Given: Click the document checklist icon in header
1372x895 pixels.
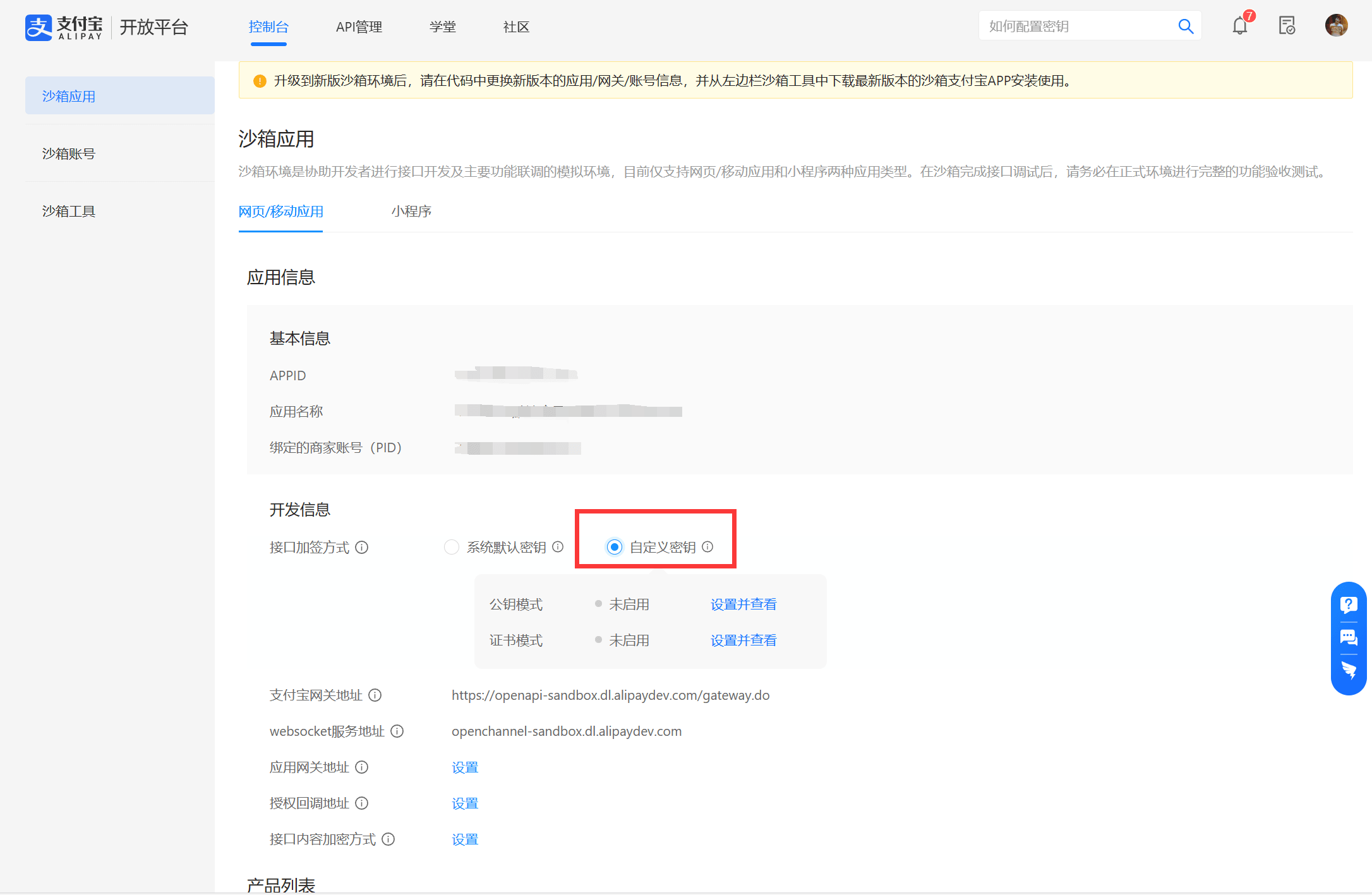Looking at the screenshot, I should [1287, 26].
